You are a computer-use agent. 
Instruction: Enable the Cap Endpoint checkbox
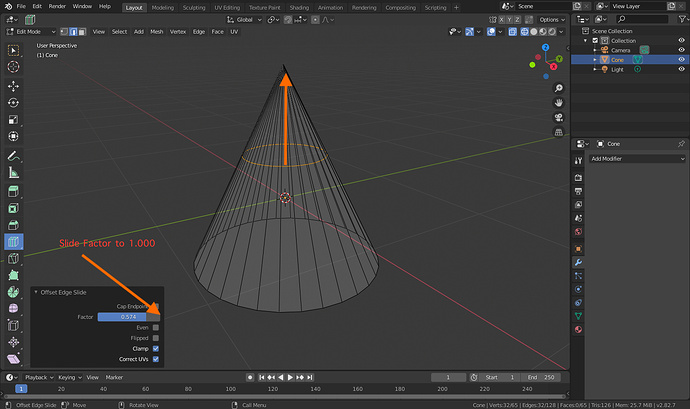pyautogui.click(x=156, y=306)
